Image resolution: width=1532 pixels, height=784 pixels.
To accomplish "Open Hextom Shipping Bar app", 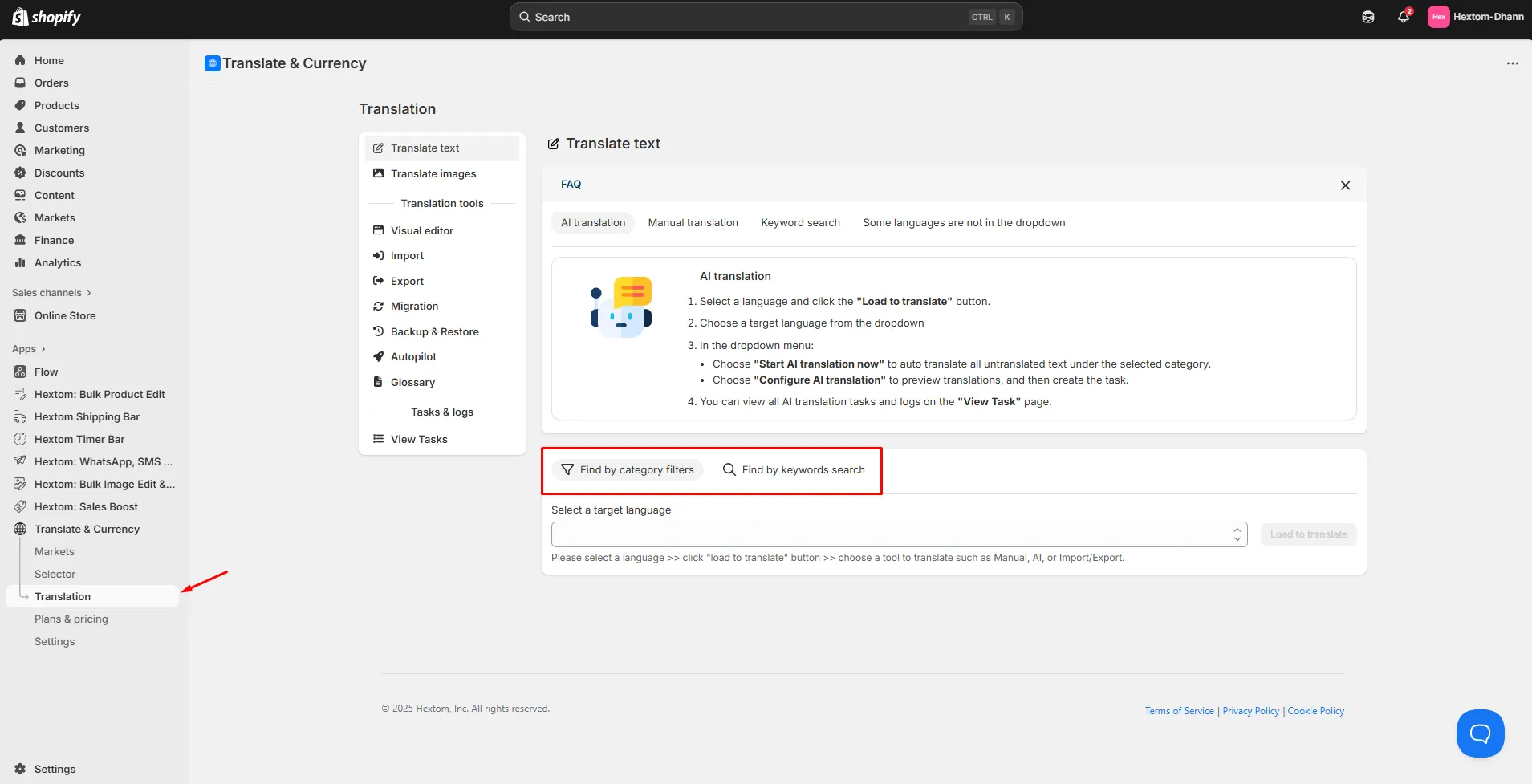I will pos(87,416).
